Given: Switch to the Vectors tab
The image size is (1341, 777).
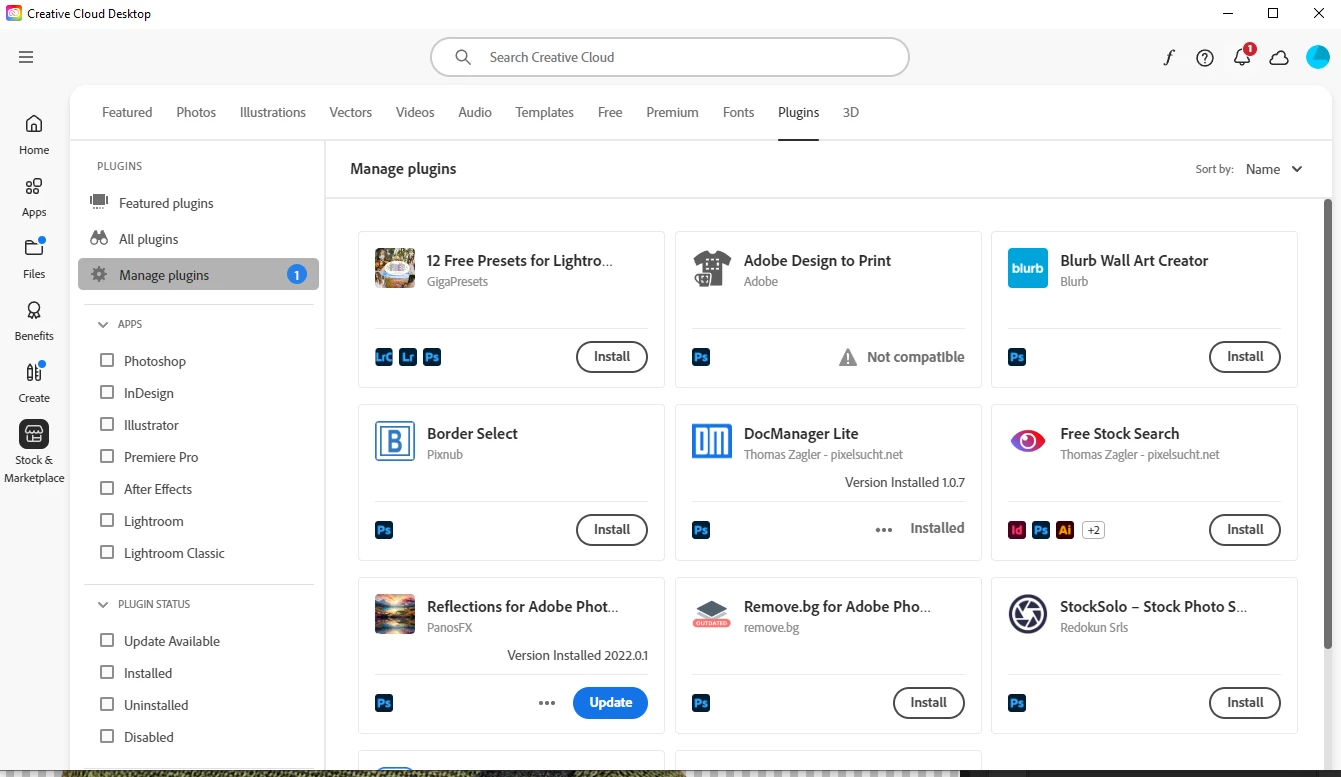Looking at the screenshot, I should pyautogui.click(x=351, y=112).
